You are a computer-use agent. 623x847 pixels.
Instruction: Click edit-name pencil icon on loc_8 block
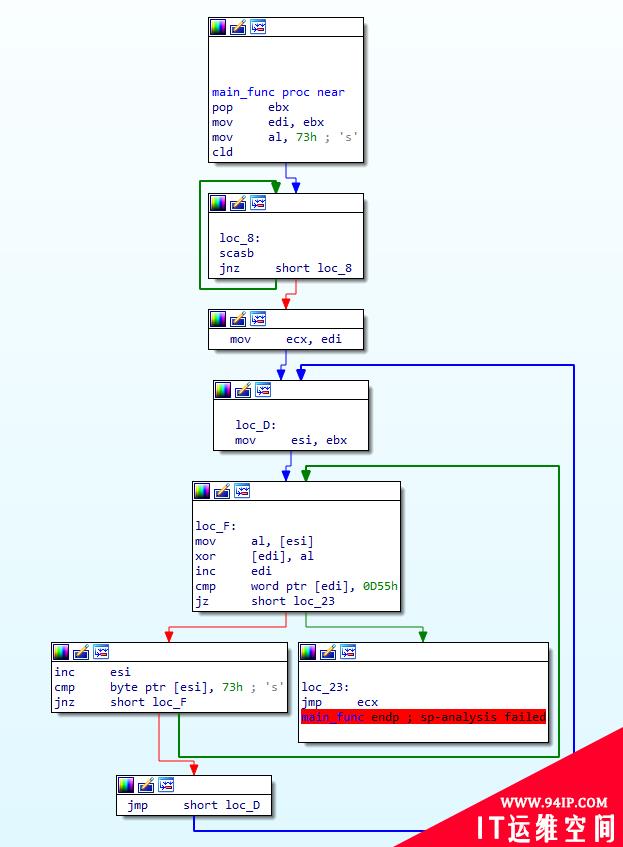(238, 203)
